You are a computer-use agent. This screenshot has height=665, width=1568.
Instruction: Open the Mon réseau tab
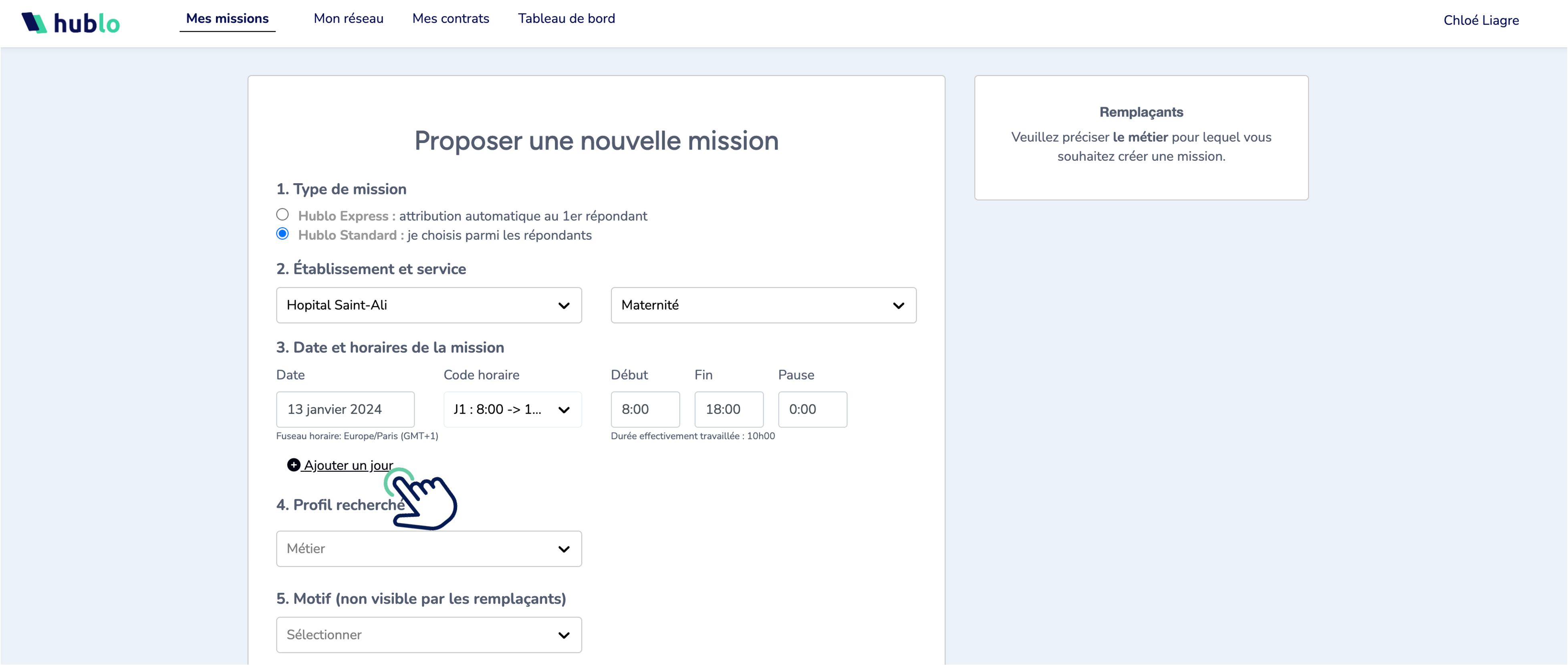[348, 18]
